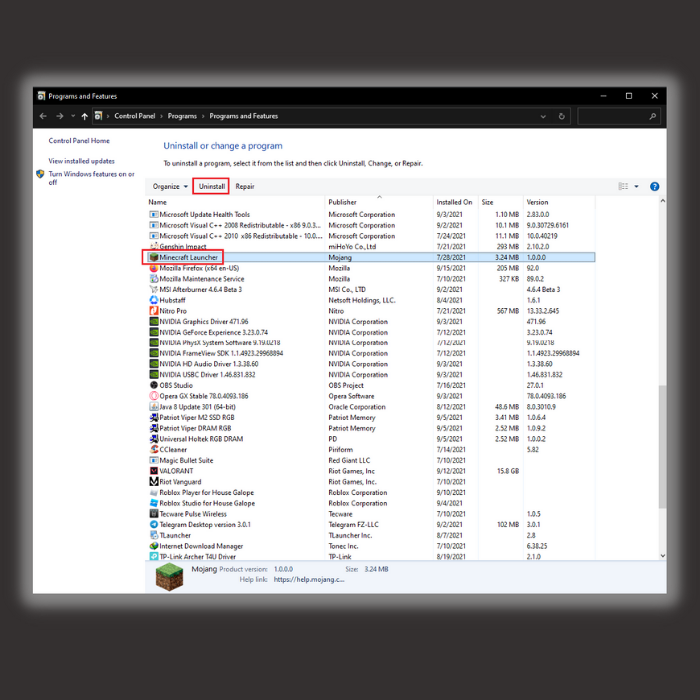This screenshot has width=700, height=700.
Task: Click the Mojang help link in details pane
Action: (x=309, y=579)
